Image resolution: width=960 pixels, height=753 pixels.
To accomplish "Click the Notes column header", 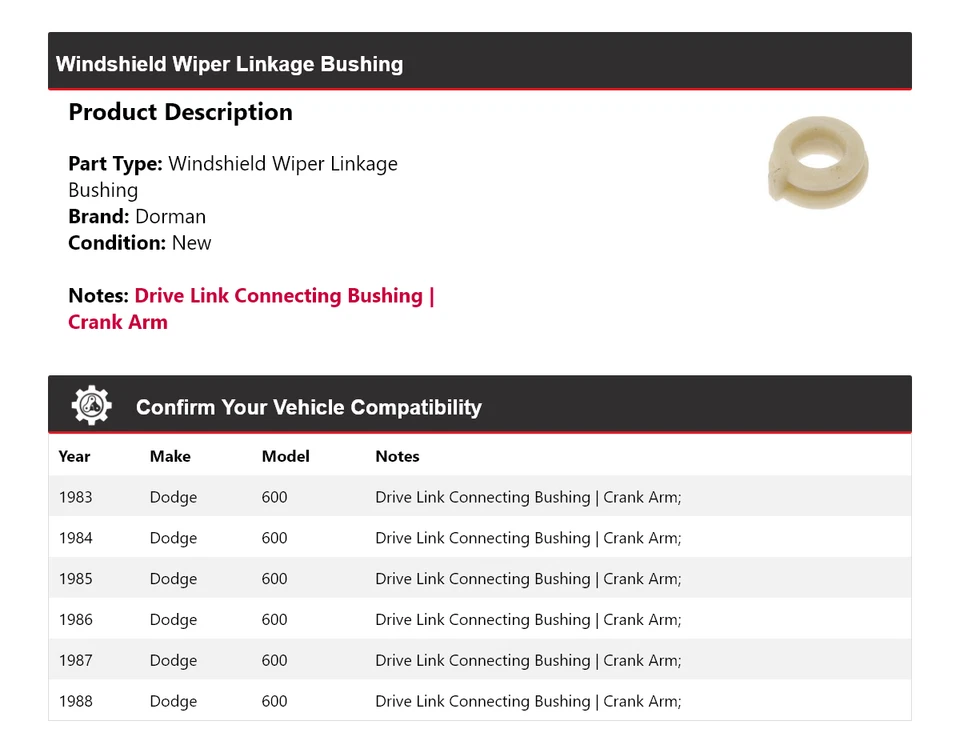I will point(397,456).
